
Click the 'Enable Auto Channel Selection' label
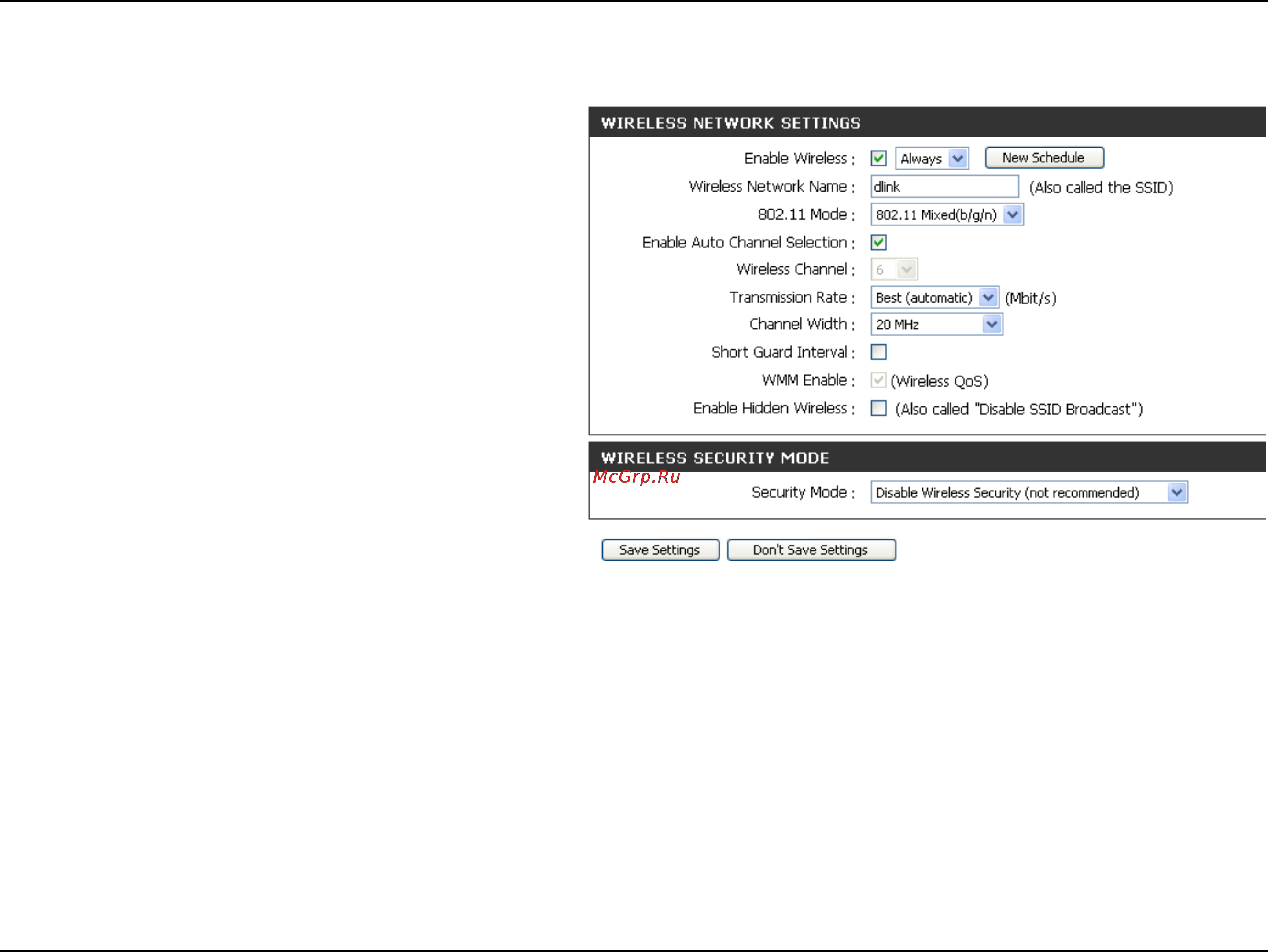(x=748, y=243)
